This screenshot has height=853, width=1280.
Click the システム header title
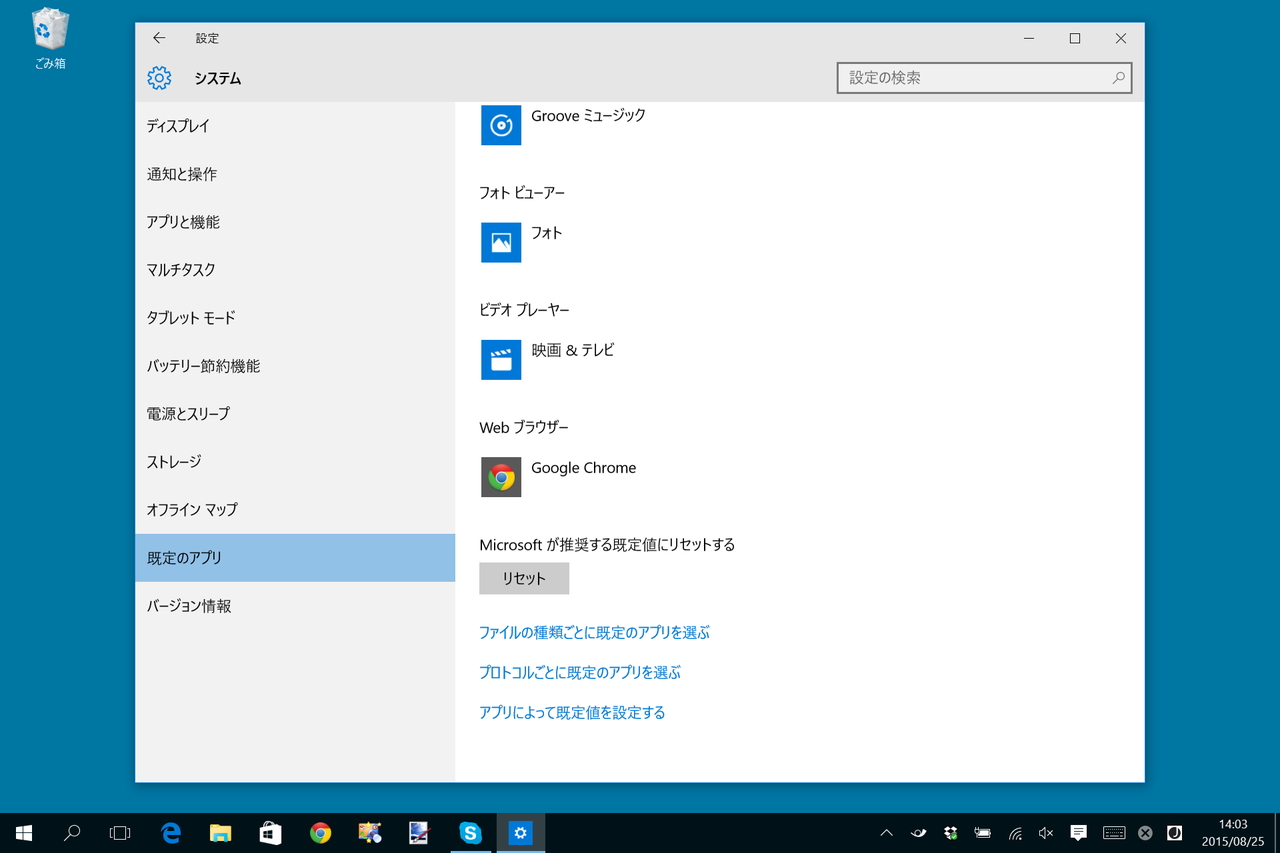[218, 78]
